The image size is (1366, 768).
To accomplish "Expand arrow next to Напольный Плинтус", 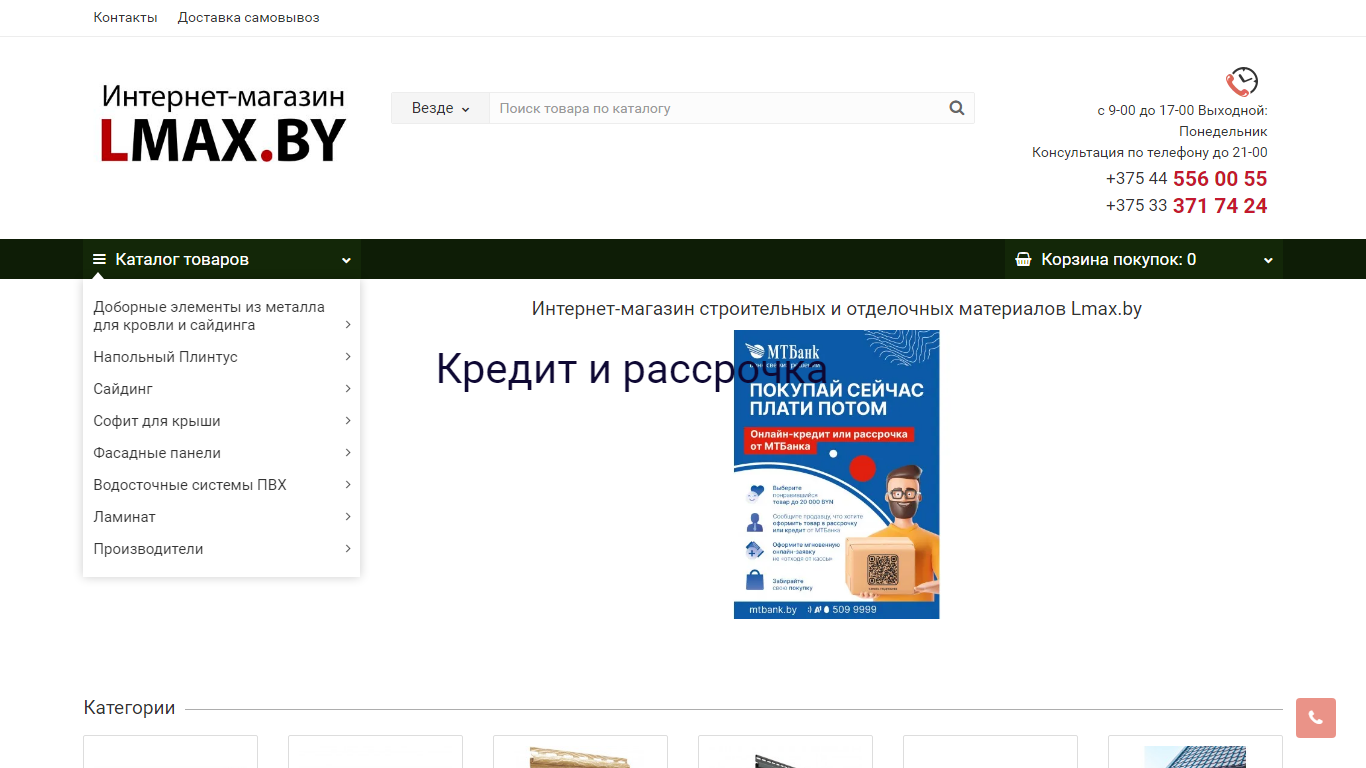I will pos(347,356).
